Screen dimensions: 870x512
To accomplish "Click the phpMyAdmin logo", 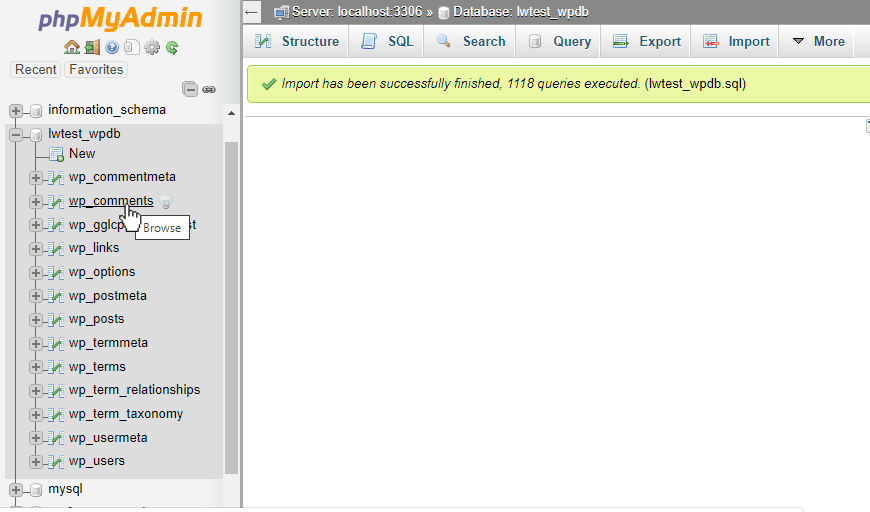I will point(120,19).
